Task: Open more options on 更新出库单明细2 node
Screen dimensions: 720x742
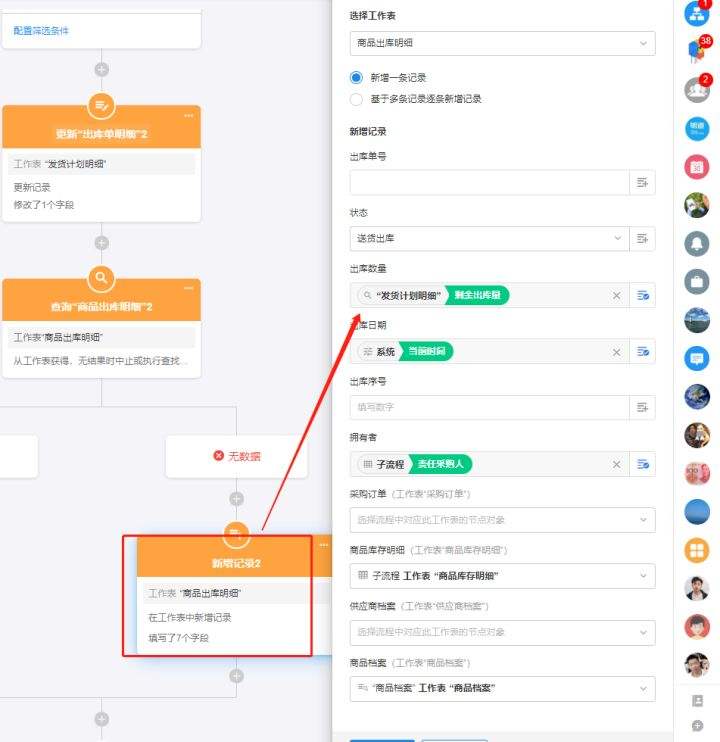Action: (x=189, y=115)
